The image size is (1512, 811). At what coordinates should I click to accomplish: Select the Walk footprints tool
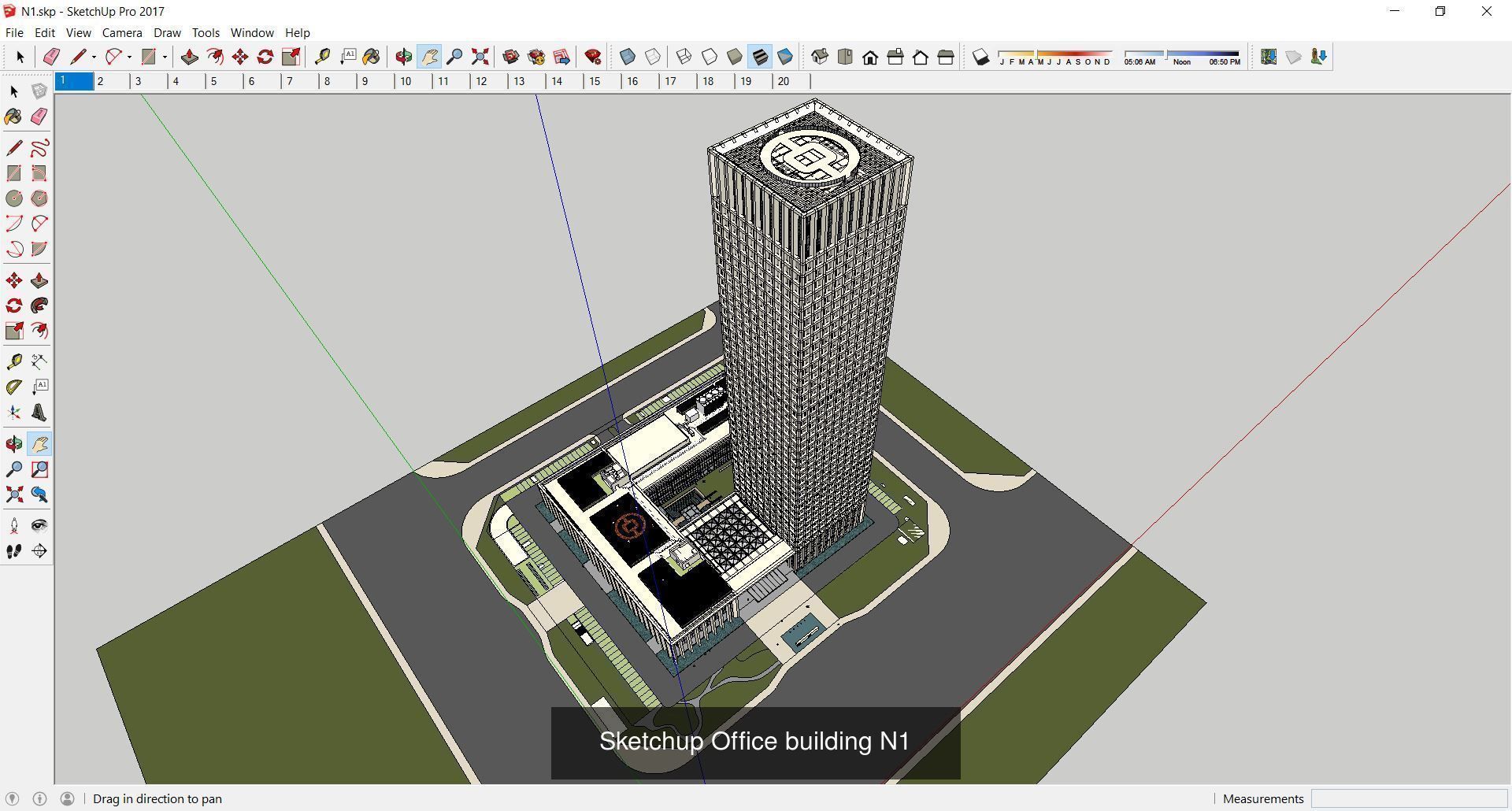tap(14, 551)
